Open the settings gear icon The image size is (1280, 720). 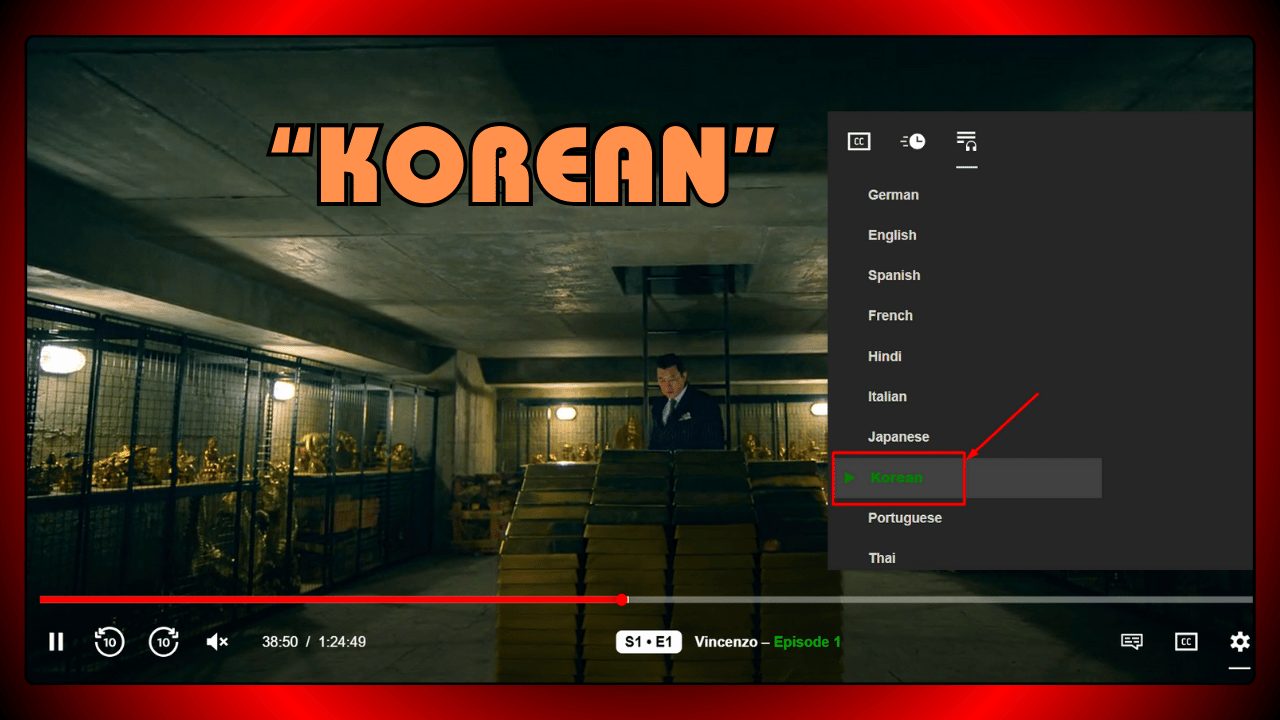tap(1240, 642)
